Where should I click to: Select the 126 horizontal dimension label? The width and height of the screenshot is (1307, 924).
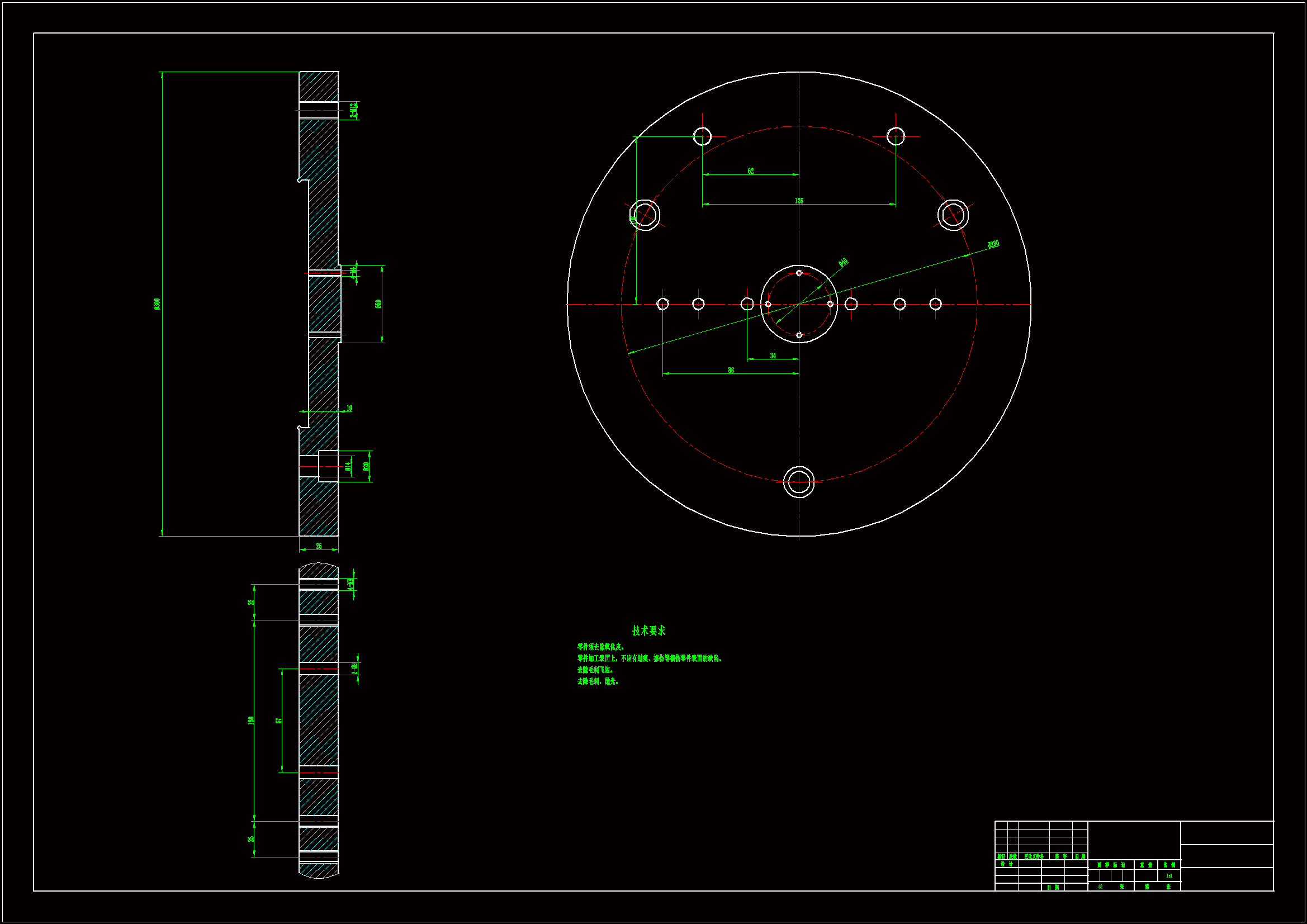pos(799,201)
